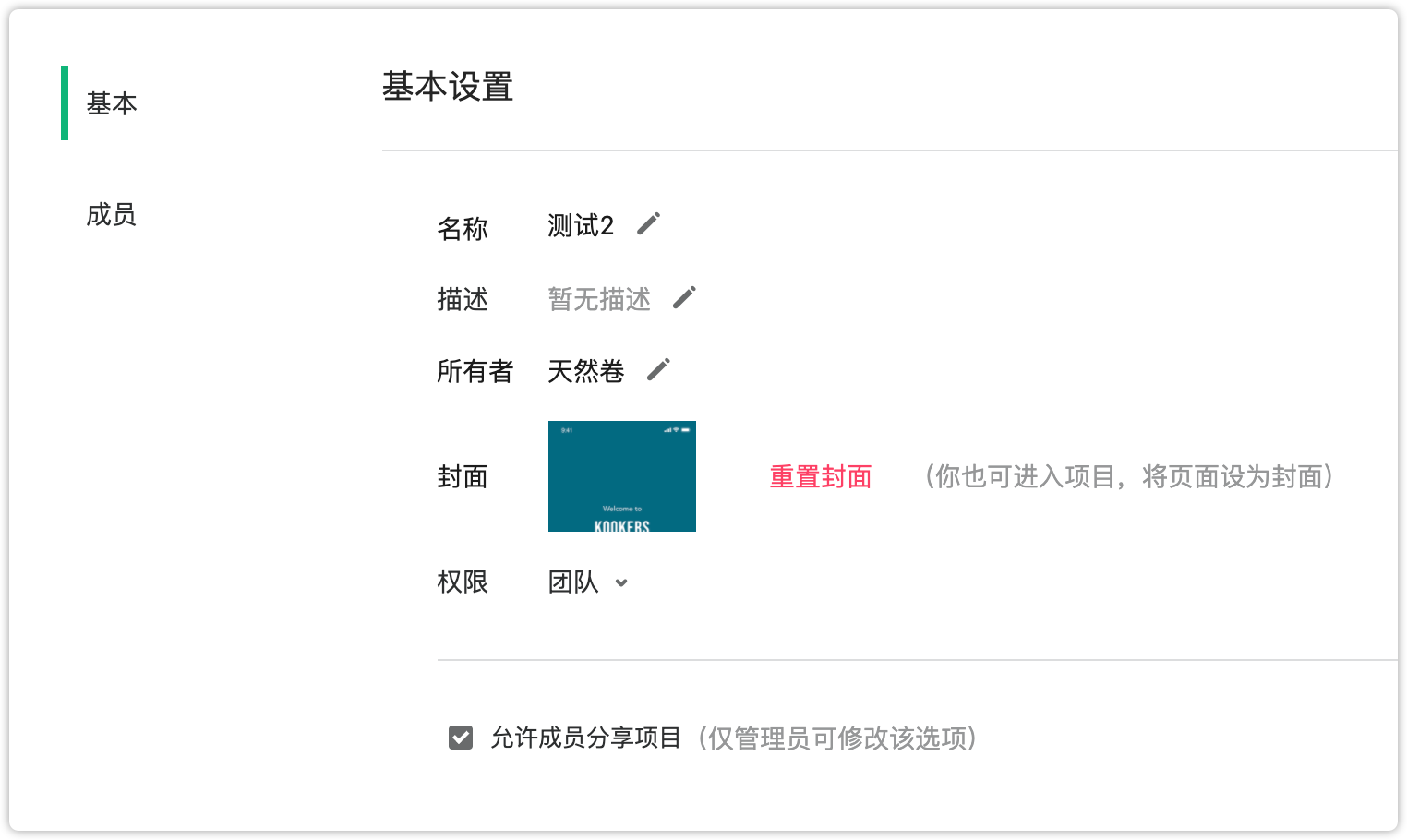Uncheck 允许成员分享项目 checkbox
Image resolution: width=1407 pixels, height=840 pixels.
461,738
